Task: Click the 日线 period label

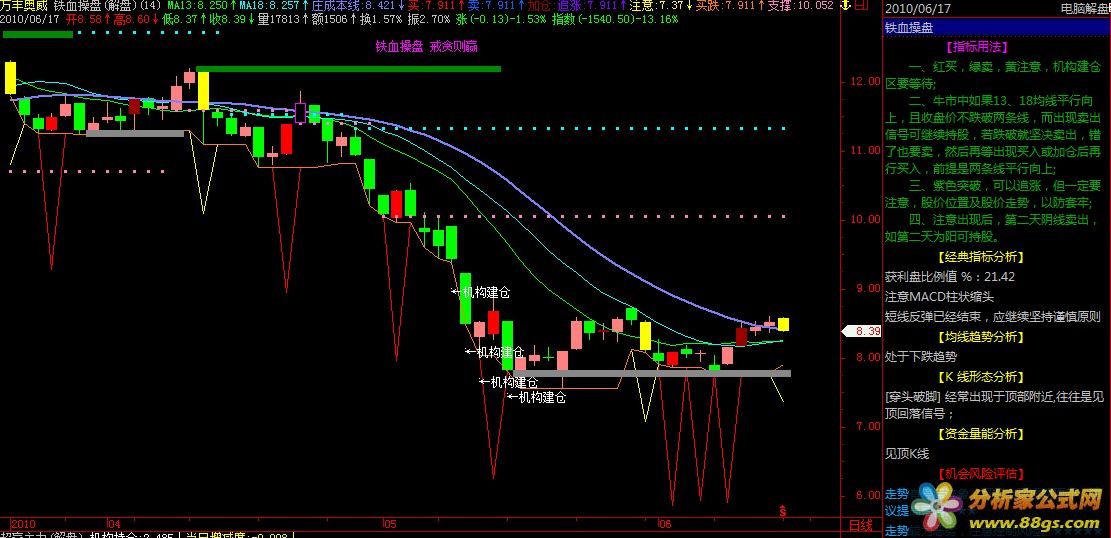Action: [859, 524]
